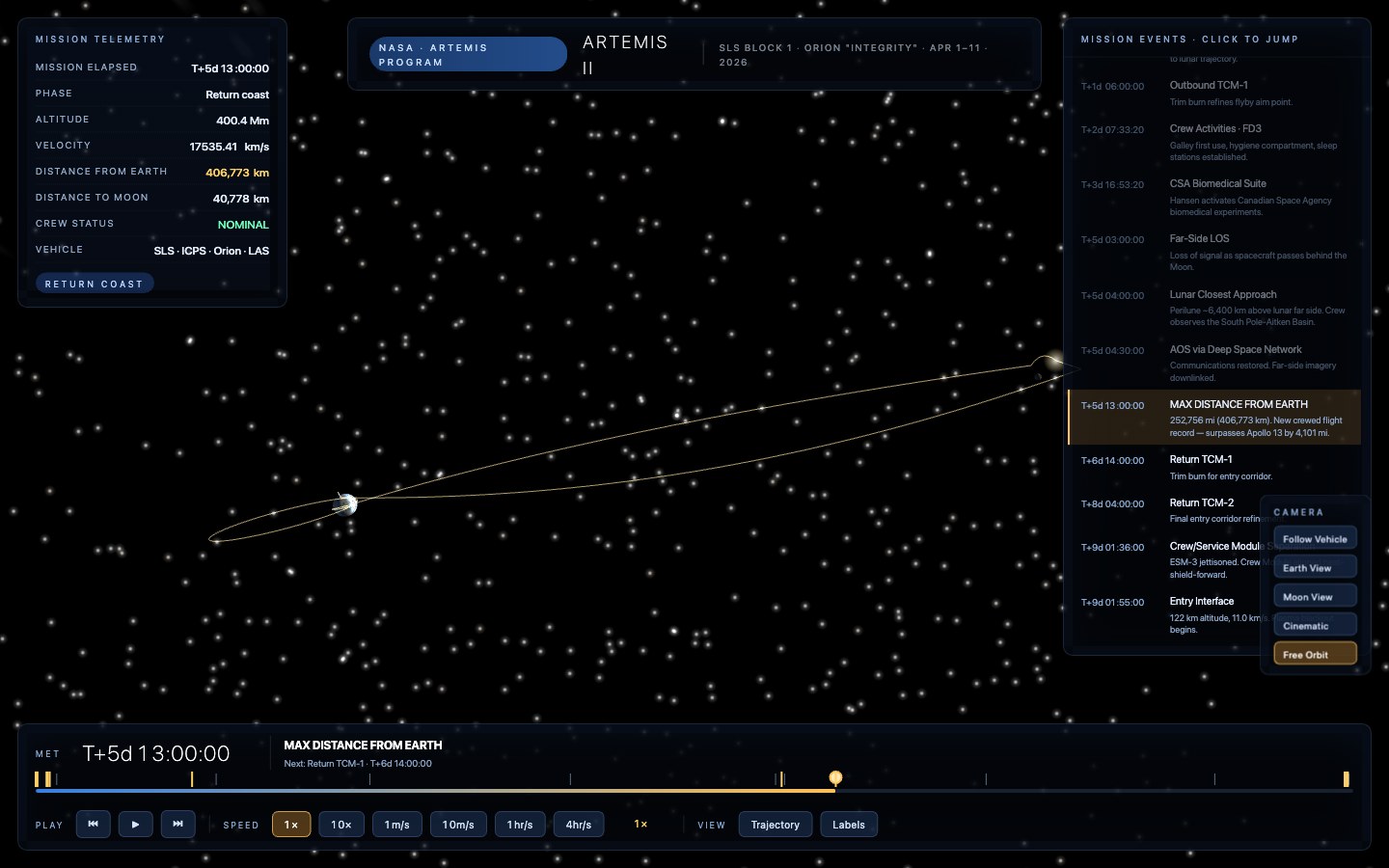Skip forward to next mission event

[177, 825]
